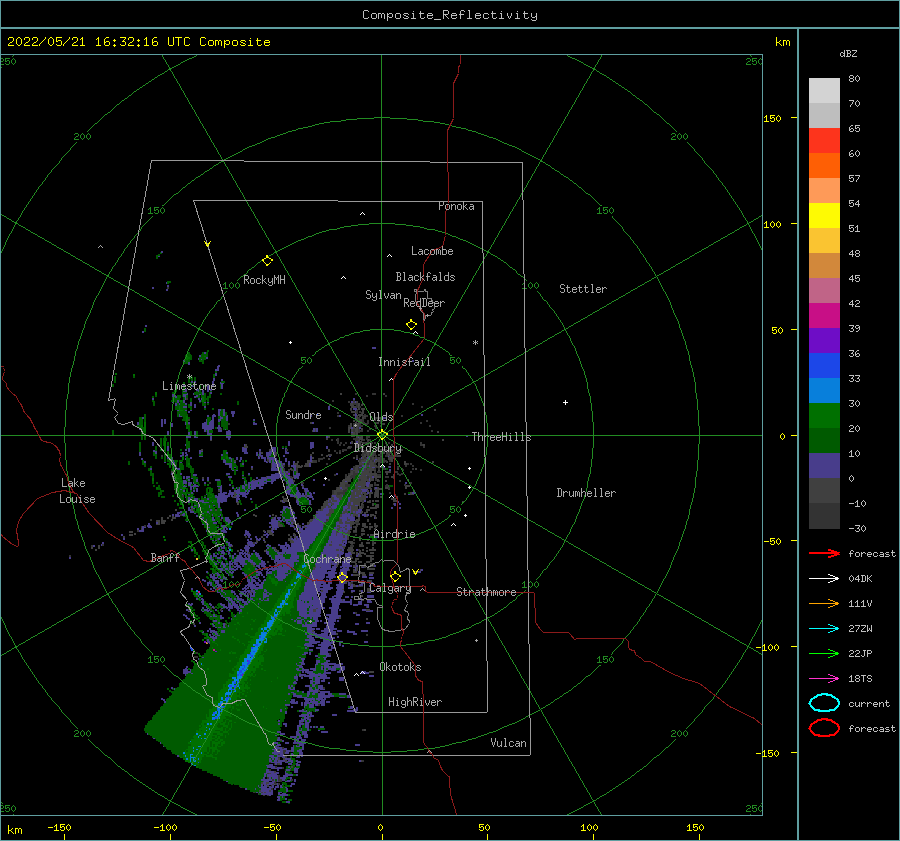
Task: Pick the mauve 42-45 dBZ color swatch
Action: [x=824, y=290]
